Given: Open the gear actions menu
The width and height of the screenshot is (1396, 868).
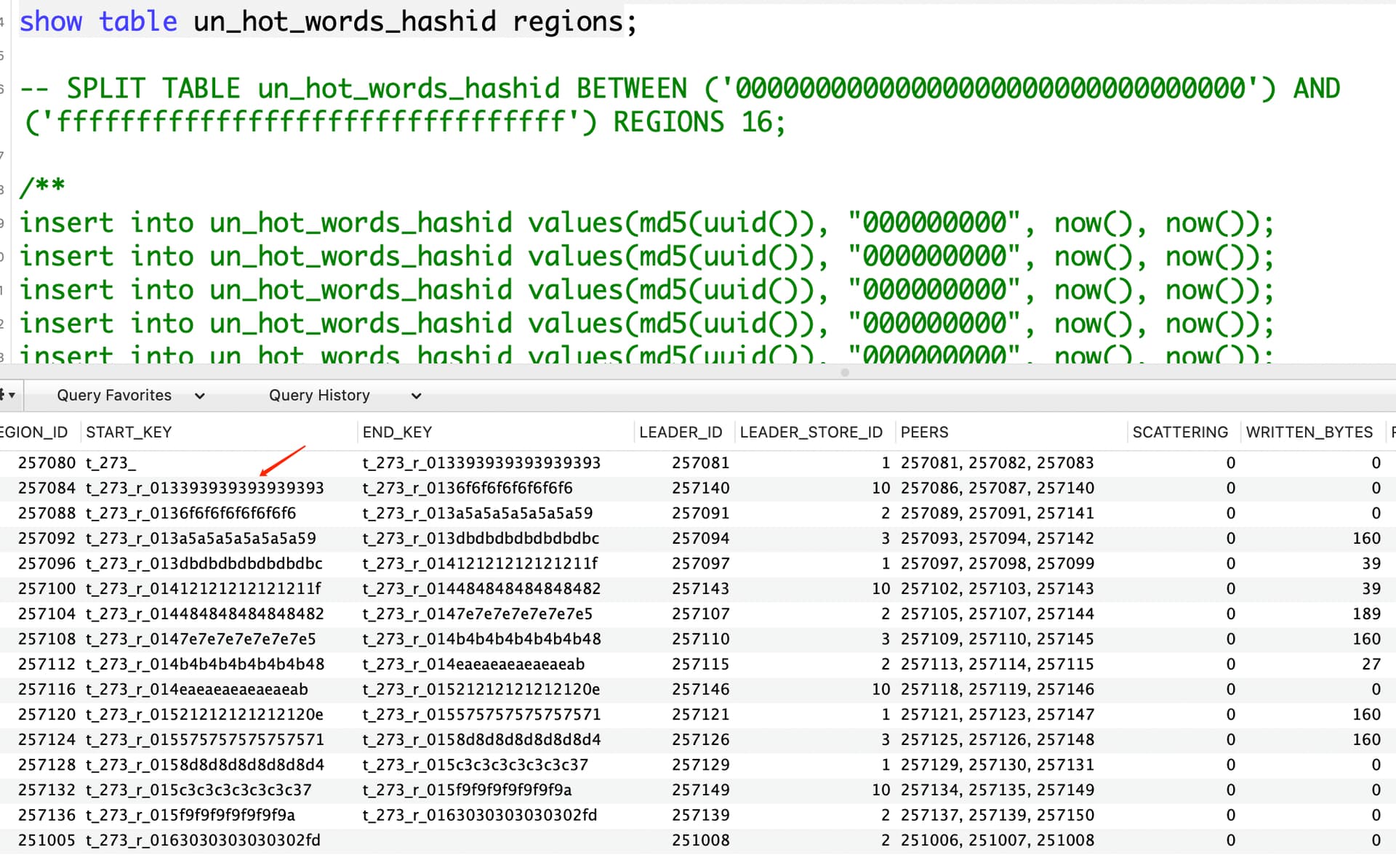Looking at the screenshot, I should click(x=8, y=395).
